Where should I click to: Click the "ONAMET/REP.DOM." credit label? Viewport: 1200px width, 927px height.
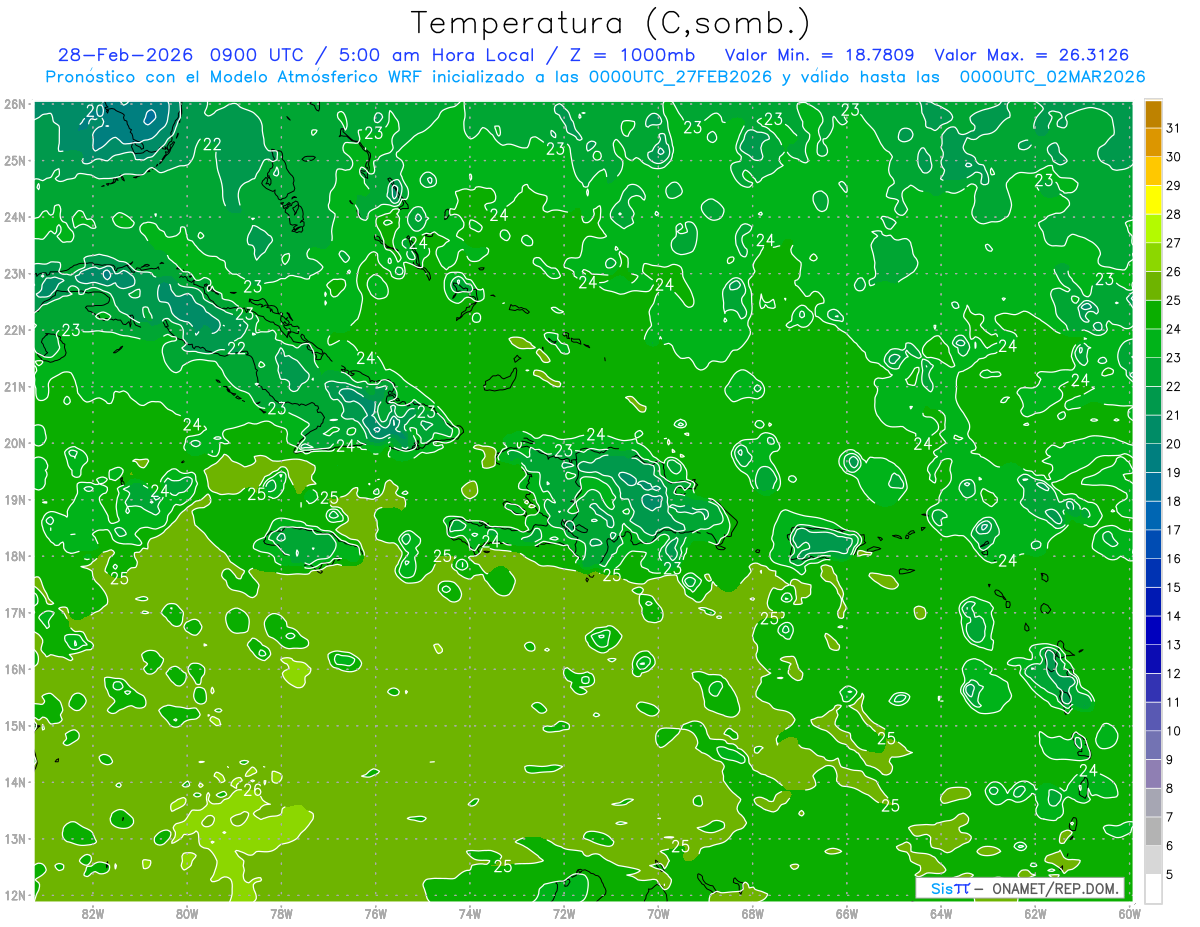click(1056, 888)
